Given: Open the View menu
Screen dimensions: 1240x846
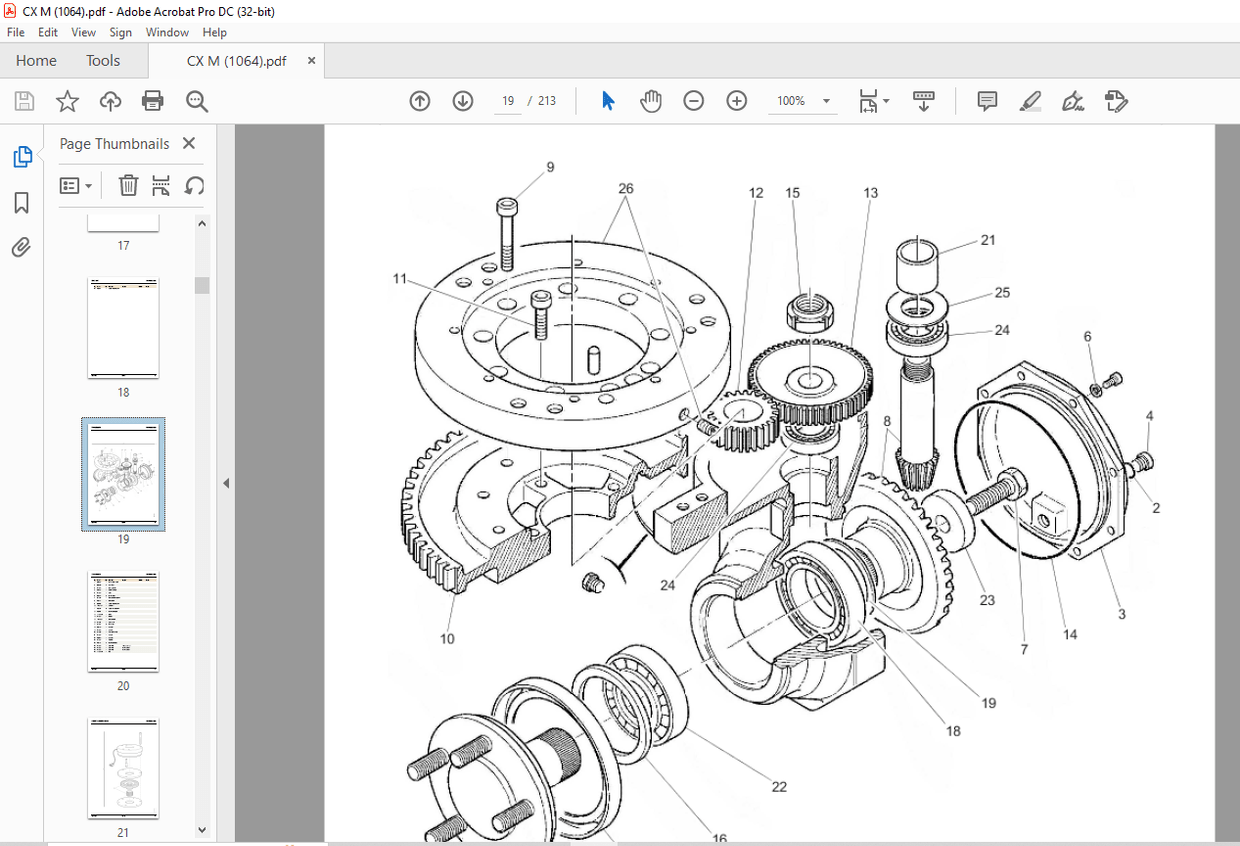Looking at the screenshot, I should point(84,32).
